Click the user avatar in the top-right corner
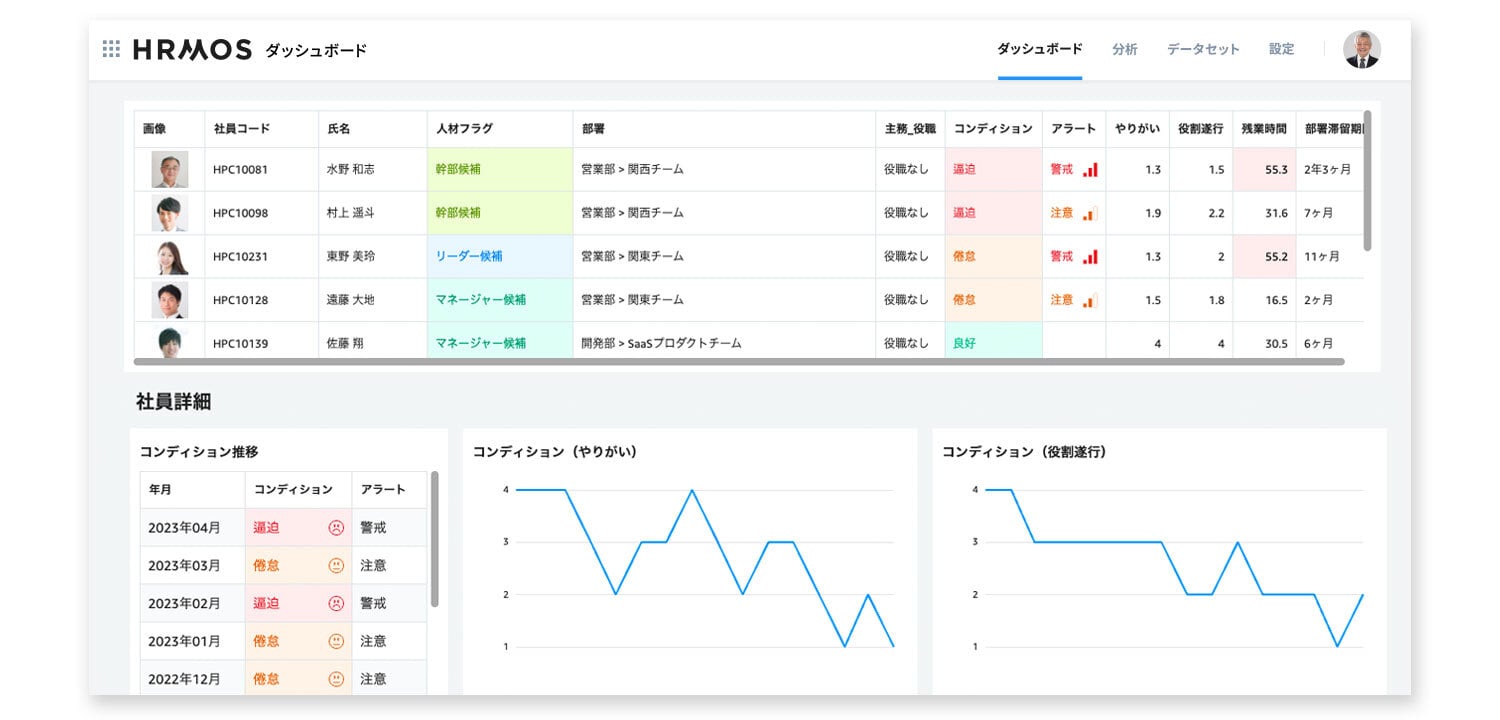Screen dimensions: 1500x720 [1362, 48]
